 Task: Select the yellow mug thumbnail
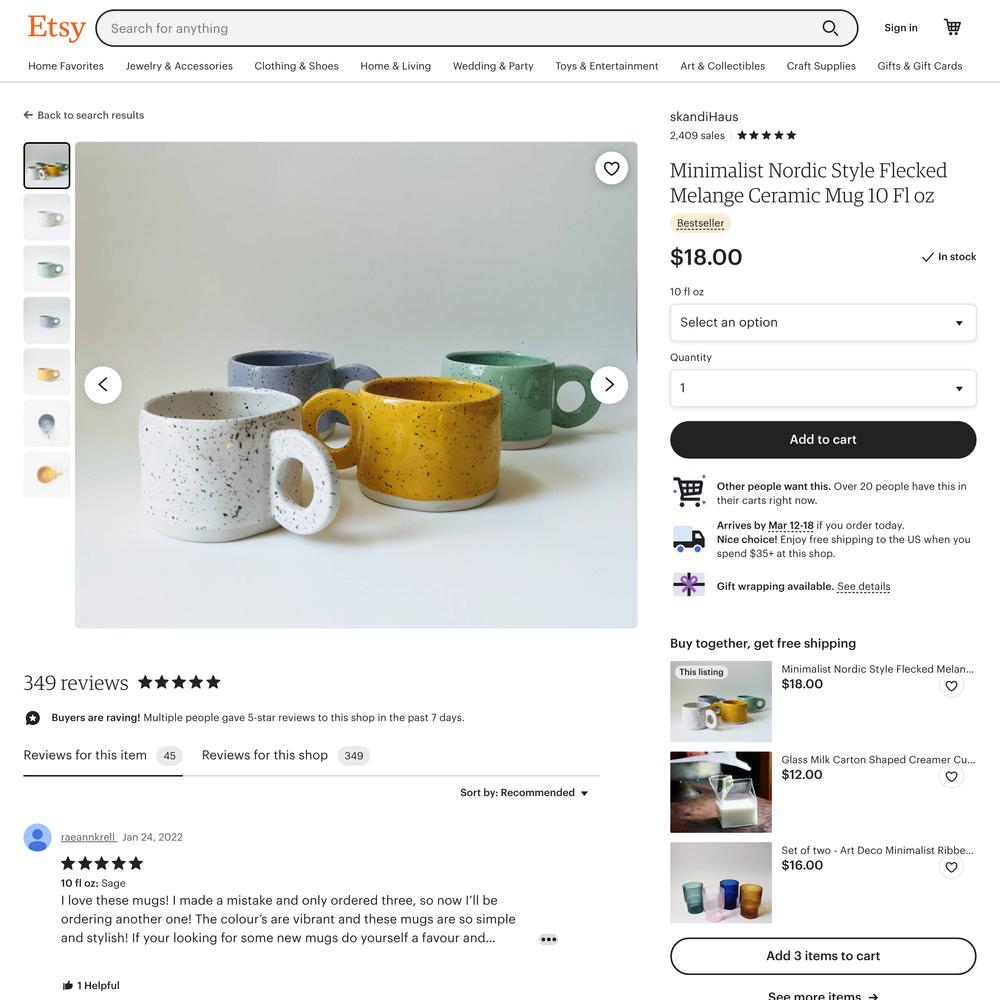point(47,372)
